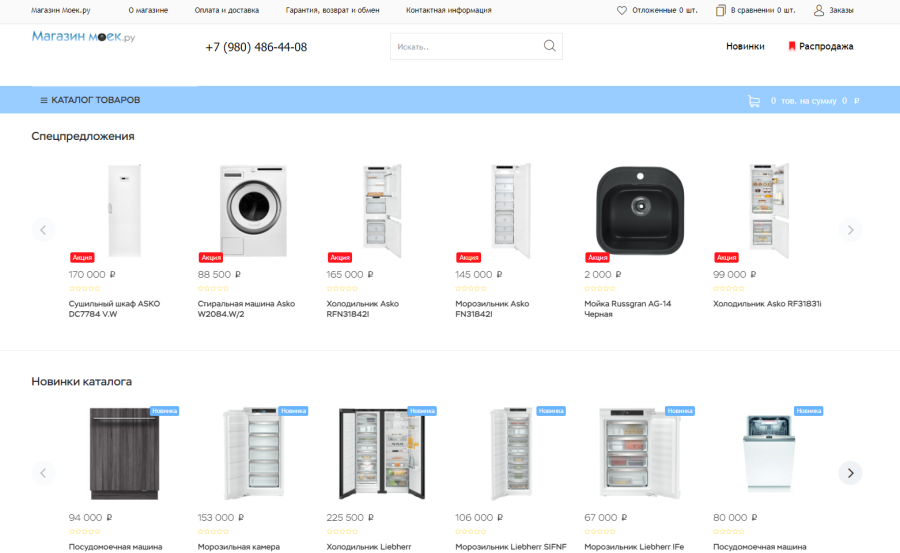This screenshot has width=900, height=553.
Task: Click price 170 000 ₽
Action: point(92,274)
